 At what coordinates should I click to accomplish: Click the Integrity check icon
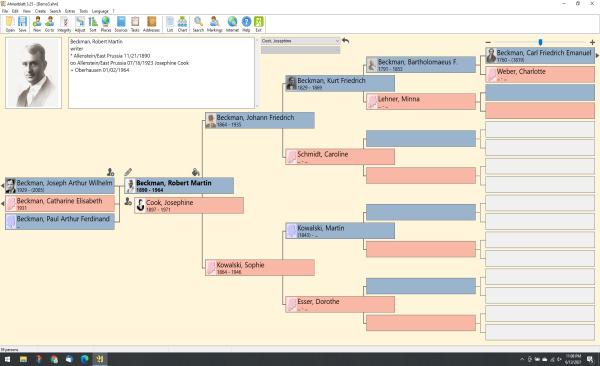point(64,24)
